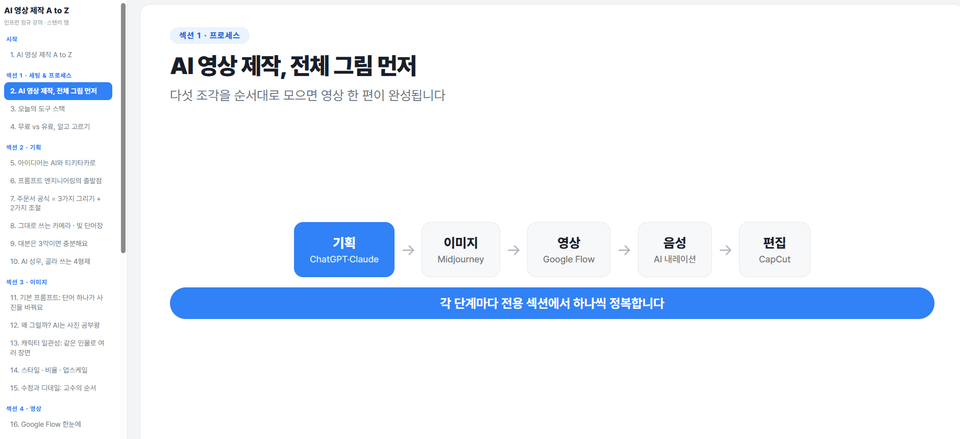This screenshot has width=960, height=439.
Task: Click the 섹션 4 · 영상 heading
Action: click(x=23, y=408)
